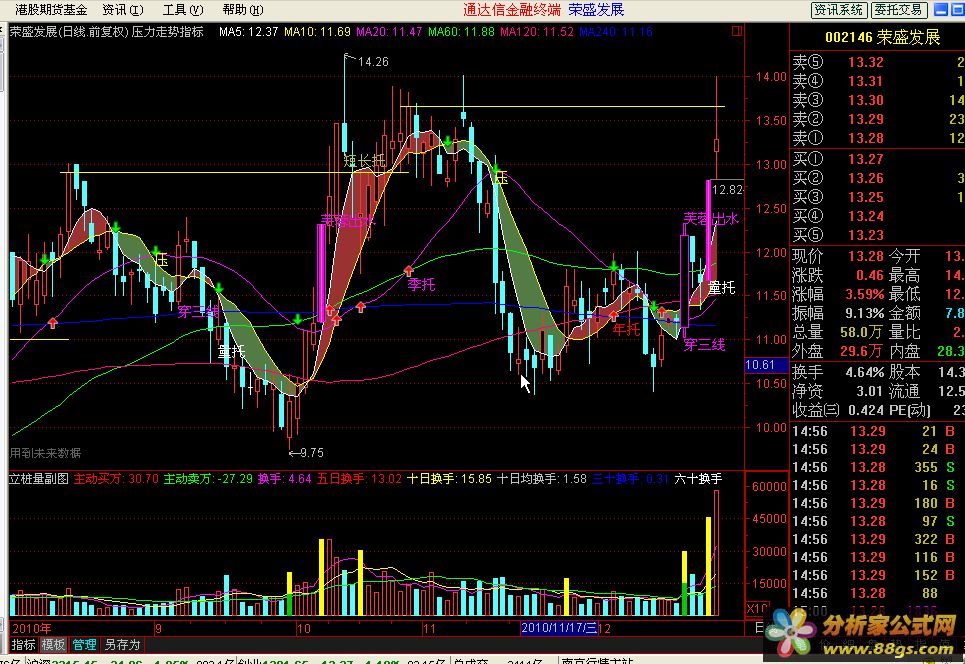The image size is (965, 664).
Task: Click the 立桩量副图 sub-chart title
Action: coord(39,479)
